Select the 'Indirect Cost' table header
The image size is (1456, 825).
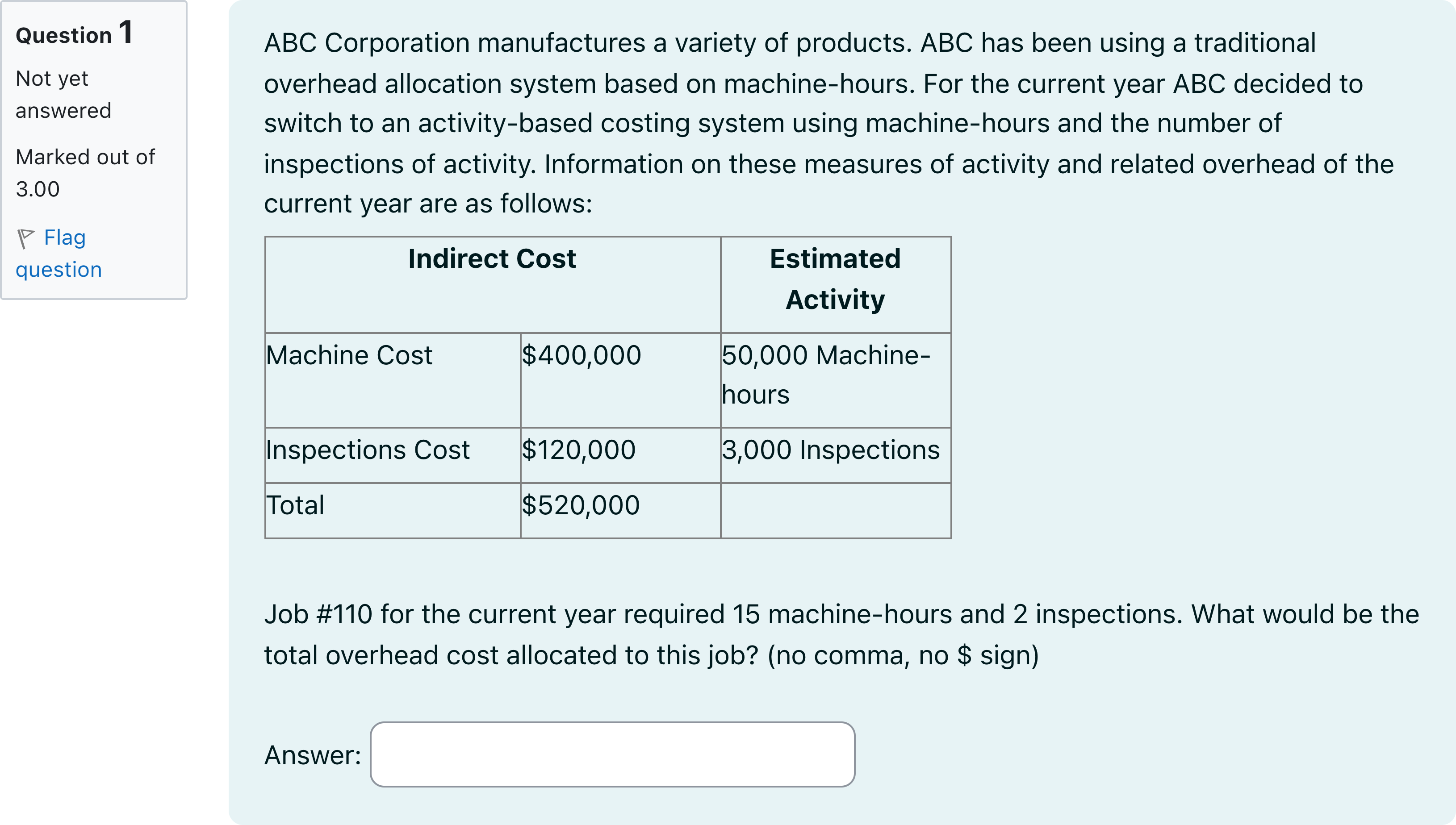click(x=492, y=259)
